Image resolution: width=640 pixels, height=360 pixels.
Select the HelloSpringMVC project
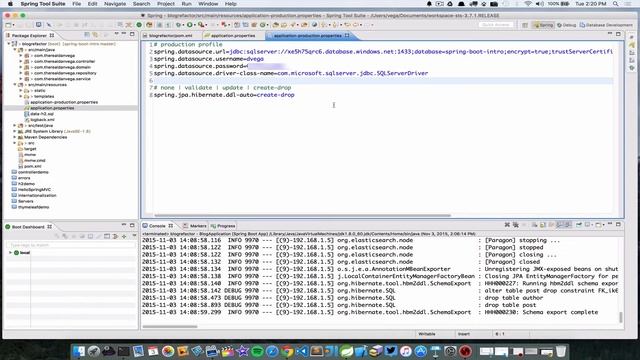34,189
